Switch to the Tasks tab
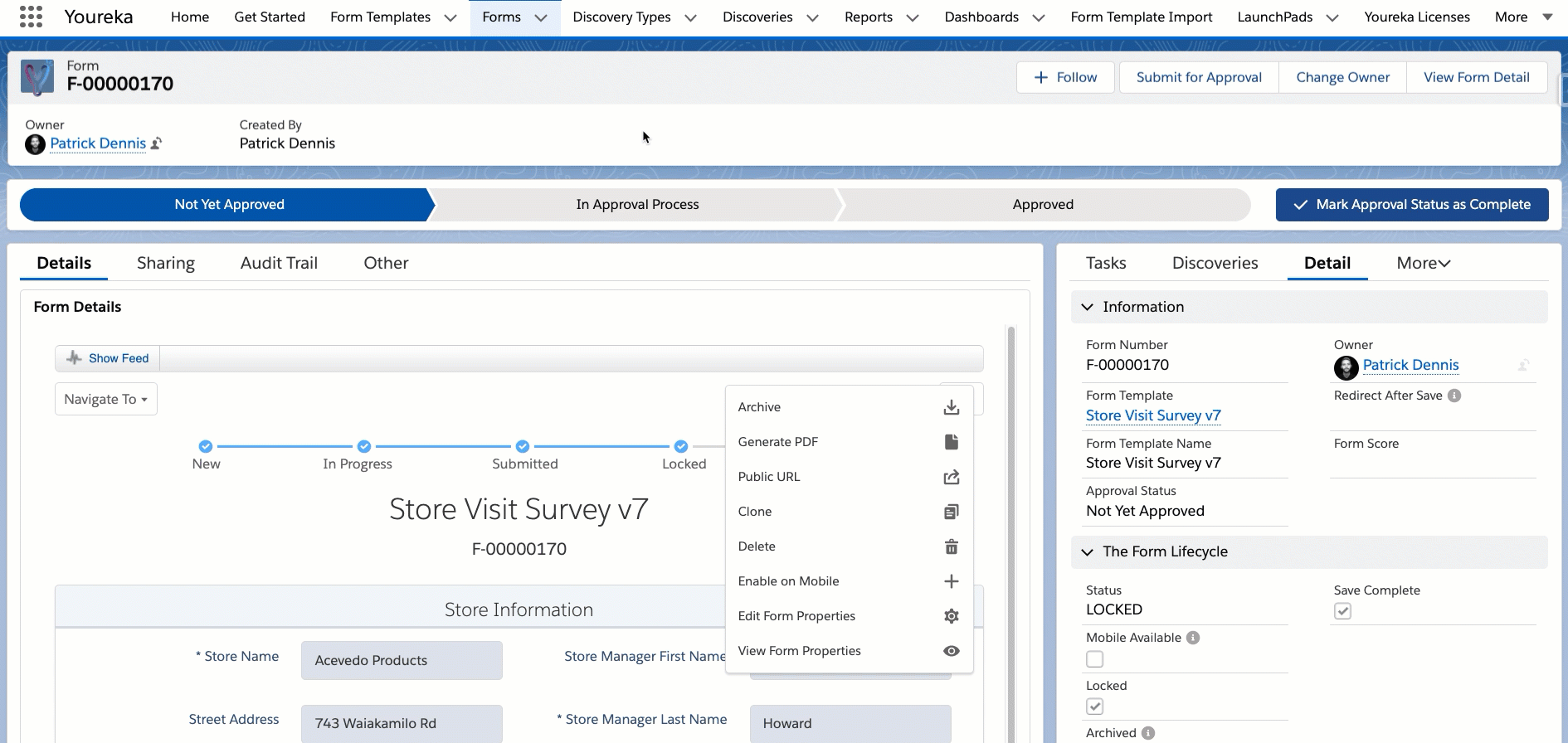Screen dimensions: 1568x743 (1106, 263)
